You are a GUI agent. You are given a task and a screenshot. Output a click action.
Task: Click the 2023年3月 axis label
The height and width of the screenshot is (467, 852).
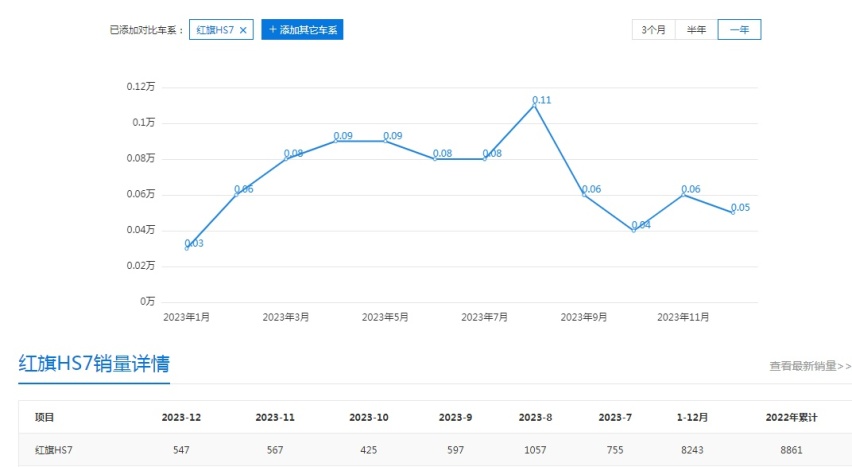(x=286, y=317)
